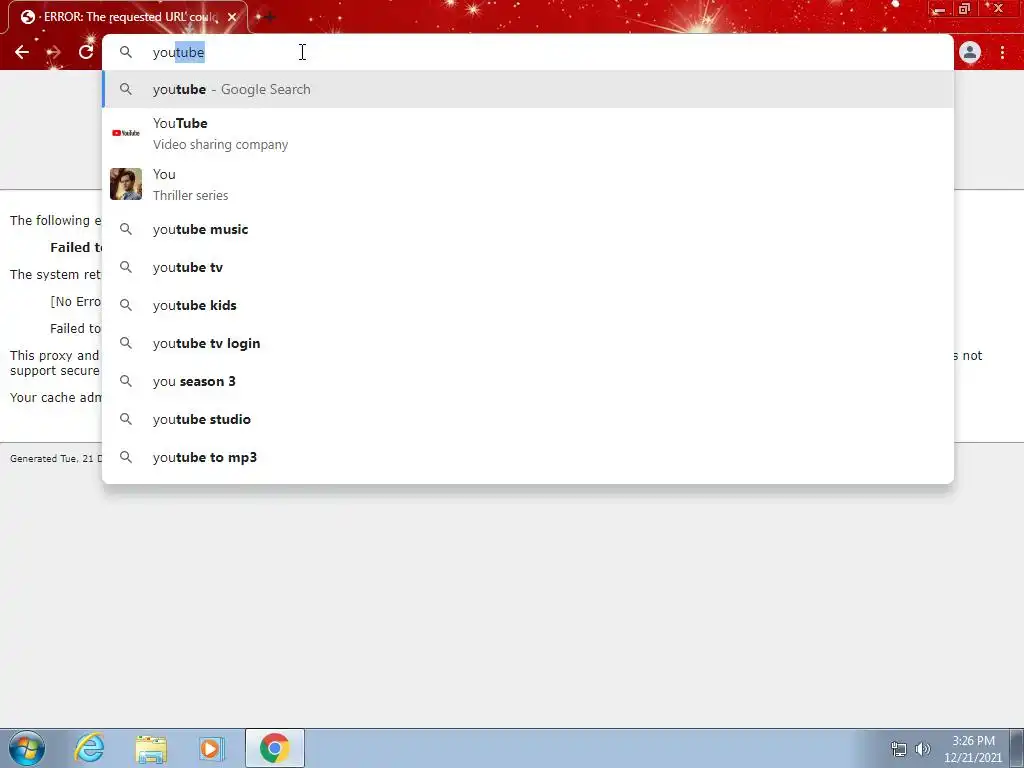This screenshot has width=1024, height=768.
Task: Open the profile avatar icon
Action: pyautogui.click(x=970, y=52)
